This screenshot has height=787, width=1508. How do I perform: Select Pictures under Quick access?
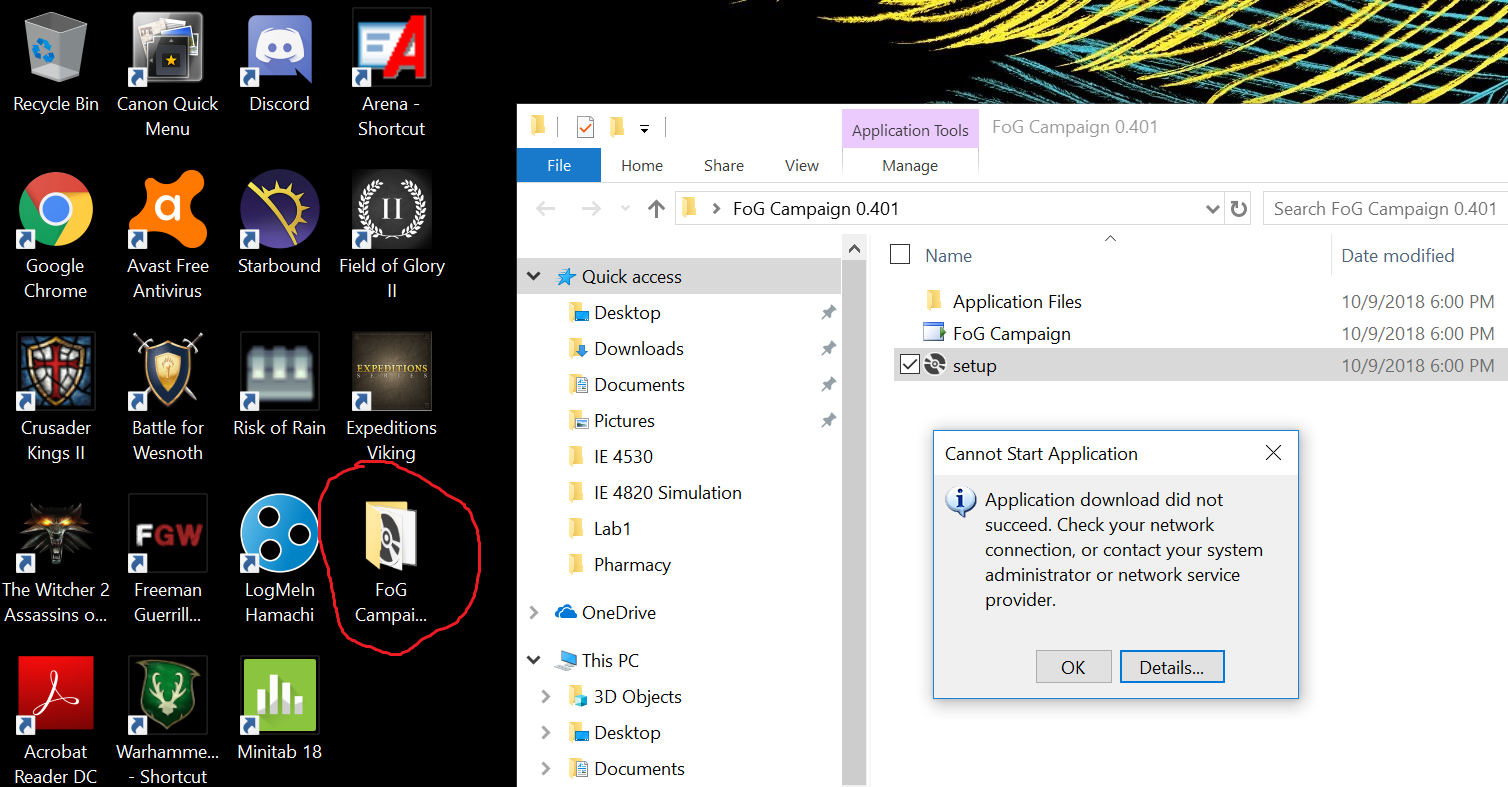[x=624, y=421]
